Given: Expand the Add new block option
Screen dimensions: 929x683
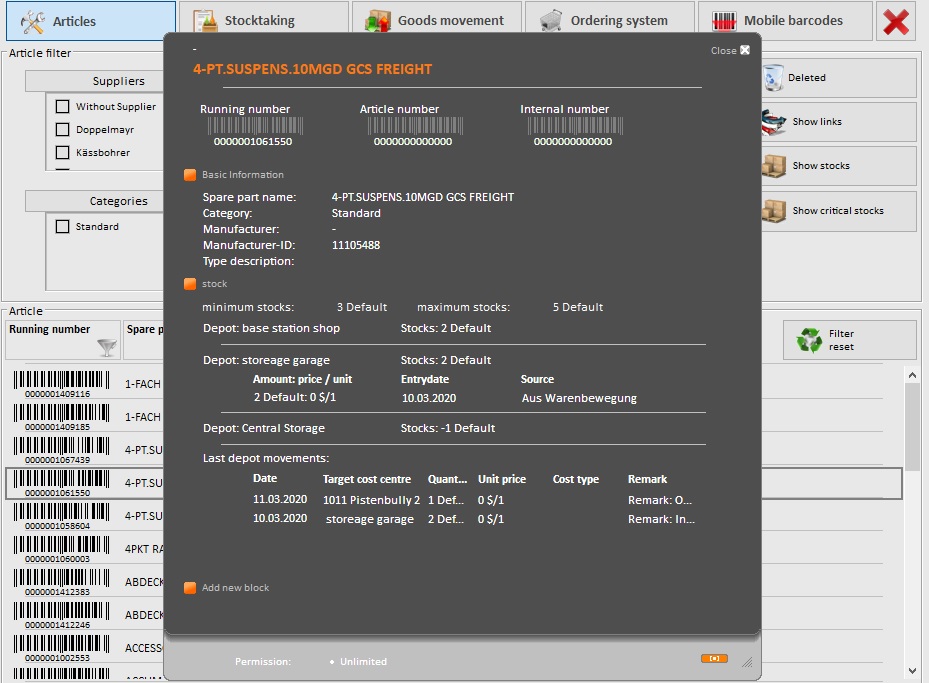Looking at the screenshot, I should 190,588.
